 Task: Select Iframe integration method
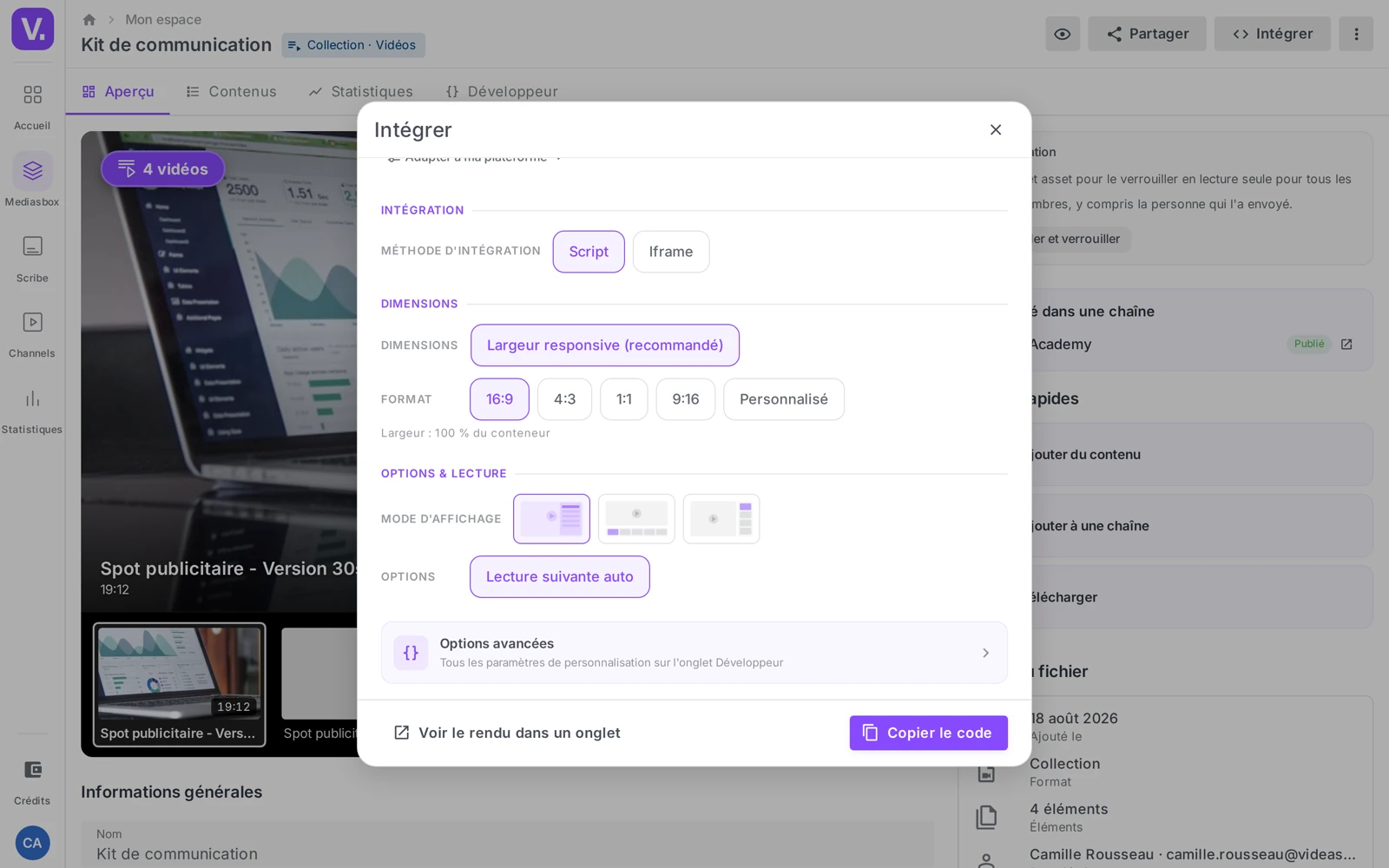tap(671, 252)
